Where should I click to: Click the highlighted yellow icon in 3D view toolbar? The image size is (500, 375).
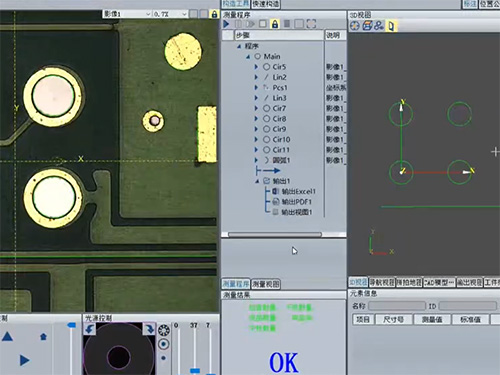click(x=391, y=26)
